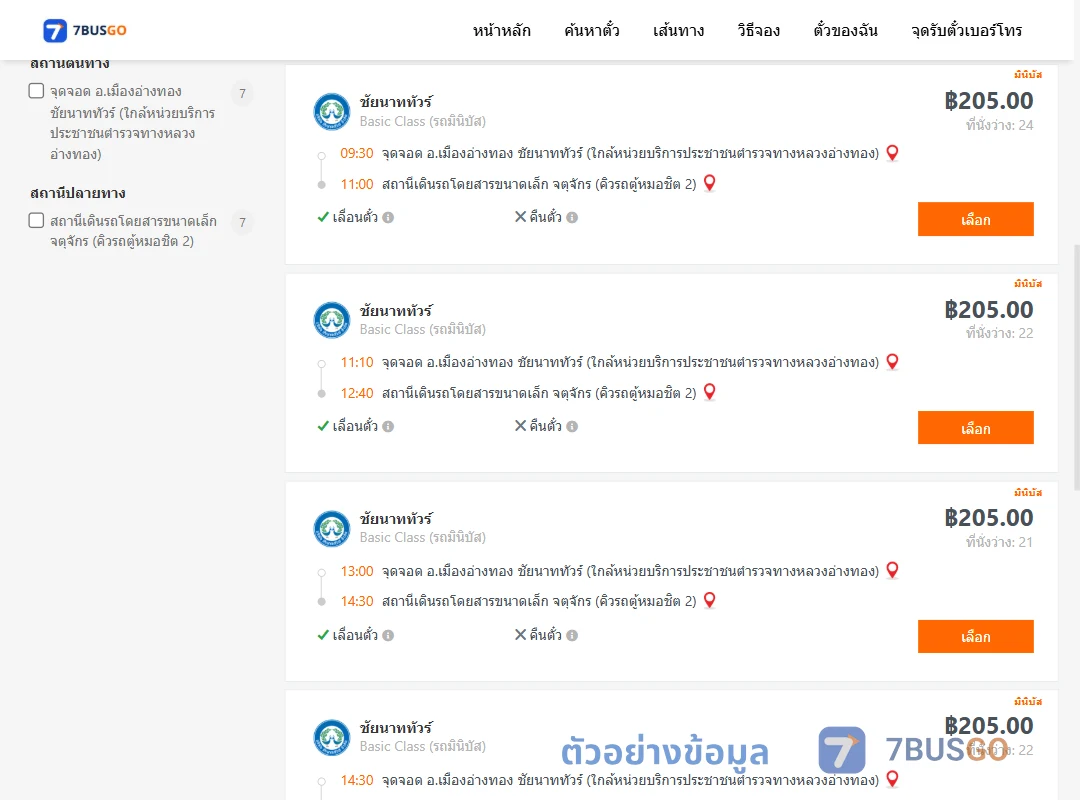
Task: Open map pin for 09:30 departure point
Action: point(892,153)
